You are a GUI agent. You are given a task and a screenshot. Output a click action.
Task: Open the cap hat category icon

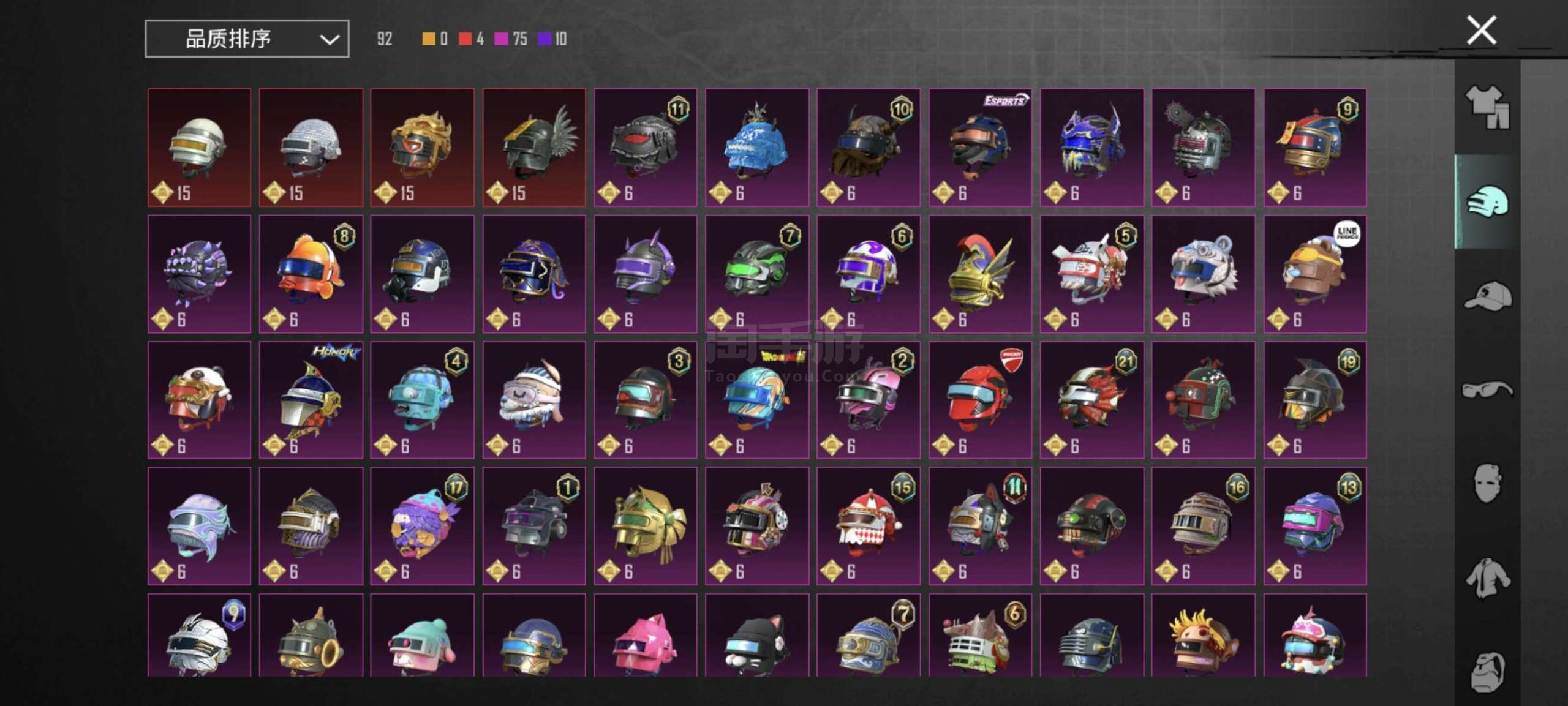1487,296
